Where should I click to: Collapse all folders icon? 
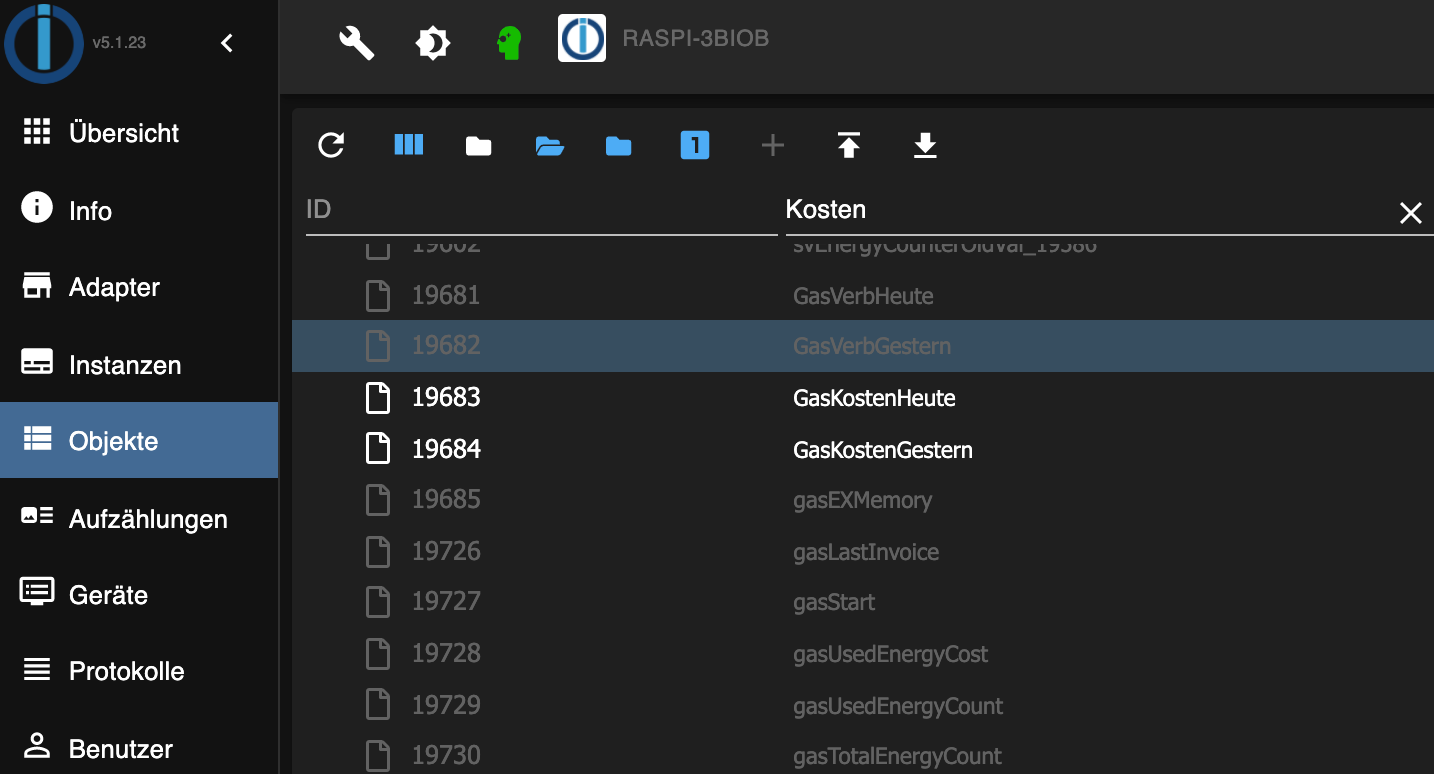(479, 146)
